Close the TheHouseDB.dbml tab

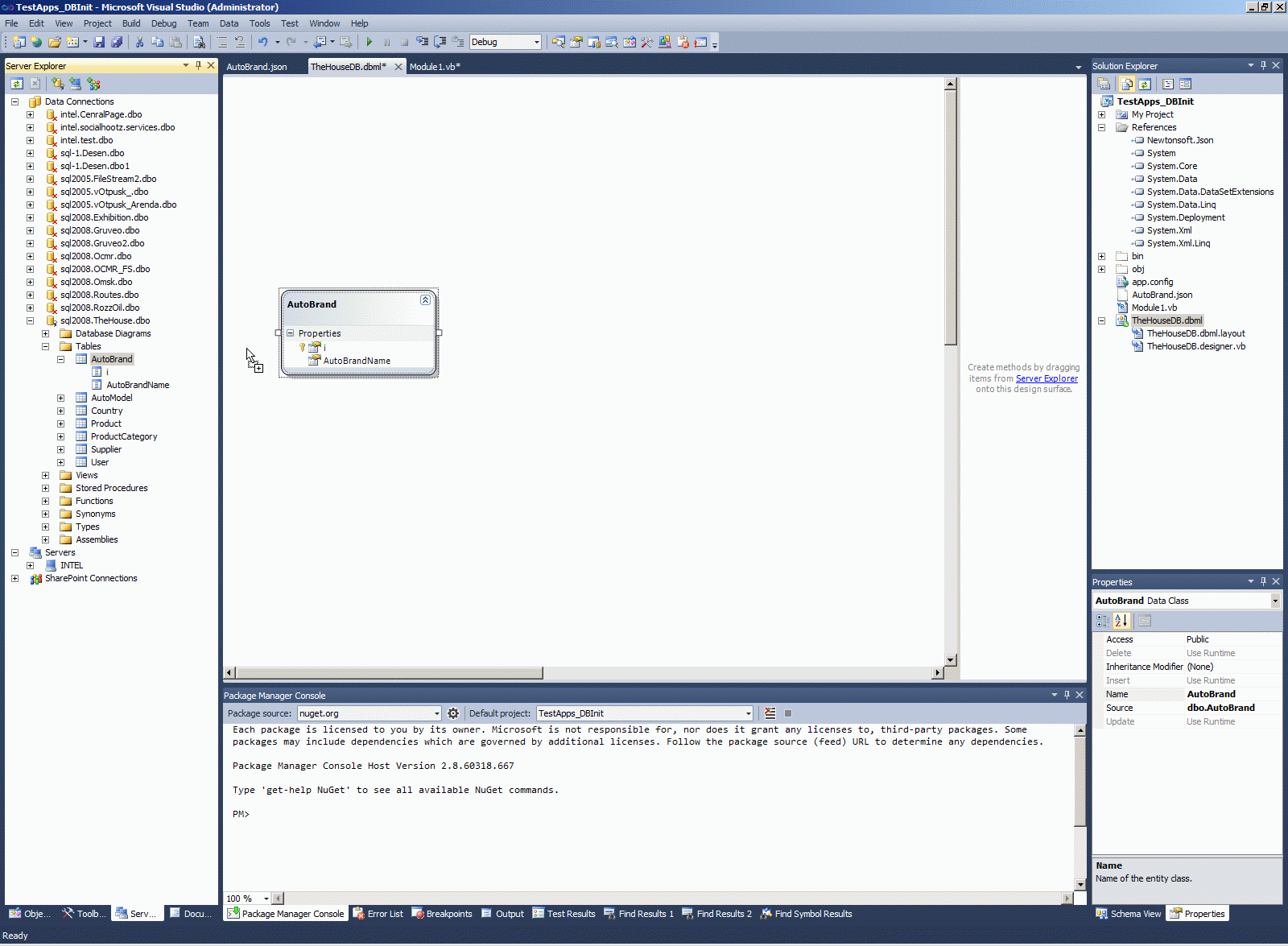coord(398,67)
